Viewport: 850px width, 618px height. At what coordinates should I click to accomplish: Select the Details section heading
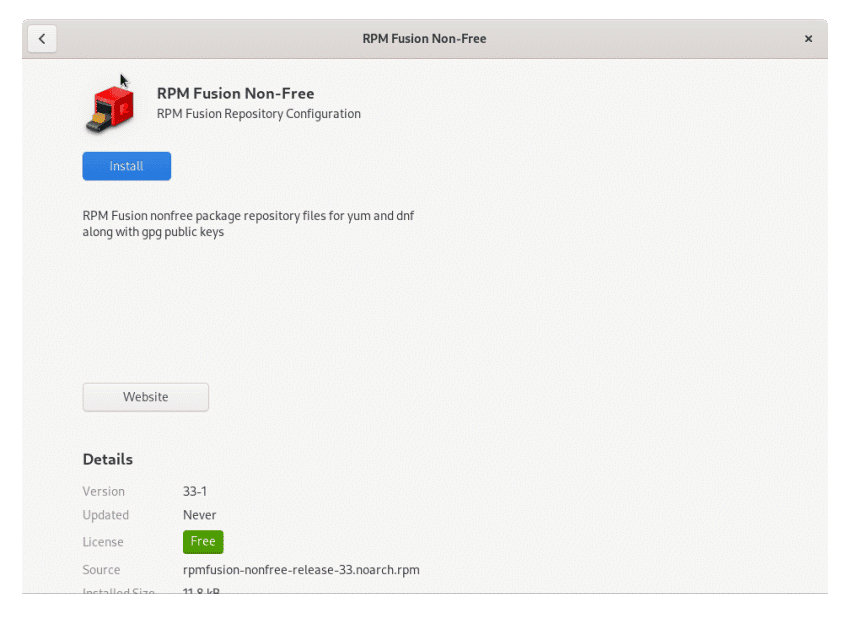point(107,459)
